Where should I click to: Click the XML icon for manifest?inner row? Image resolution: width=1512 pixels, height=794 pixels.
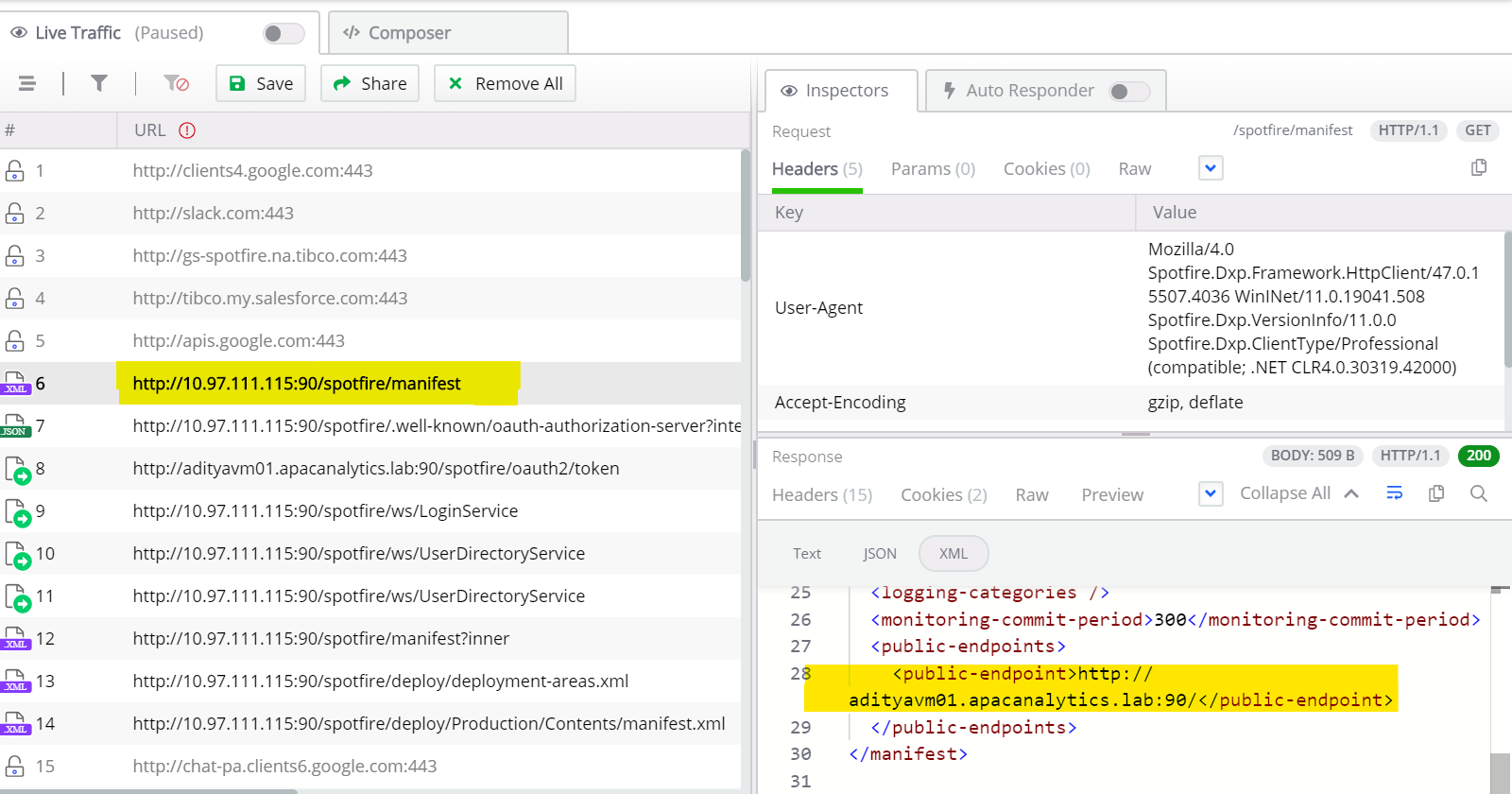tap(16, 638)
